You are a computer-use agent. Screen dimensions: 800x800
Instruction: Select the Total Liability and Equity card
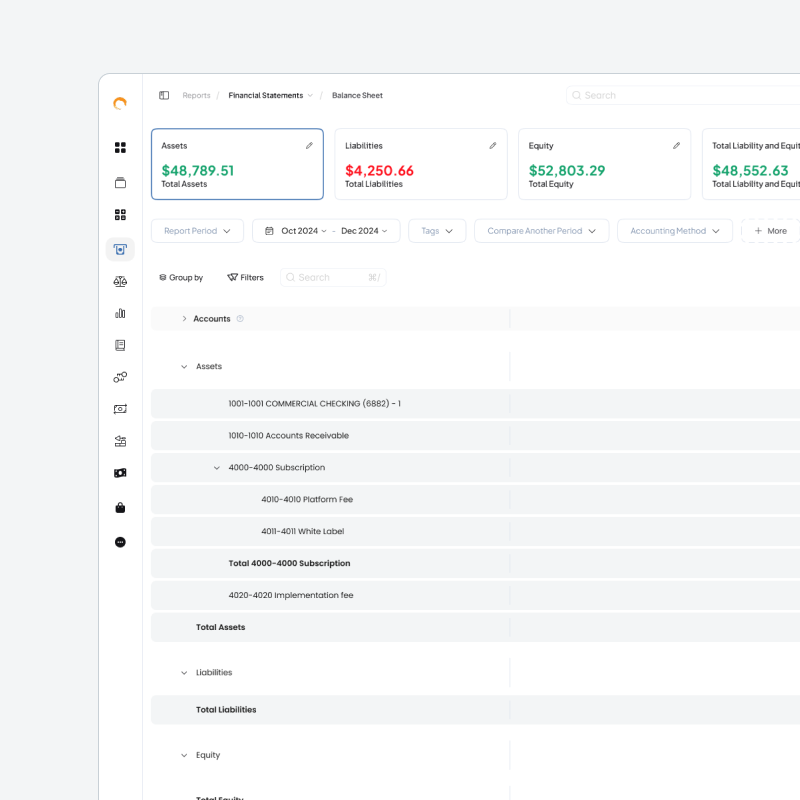point(751,164)
